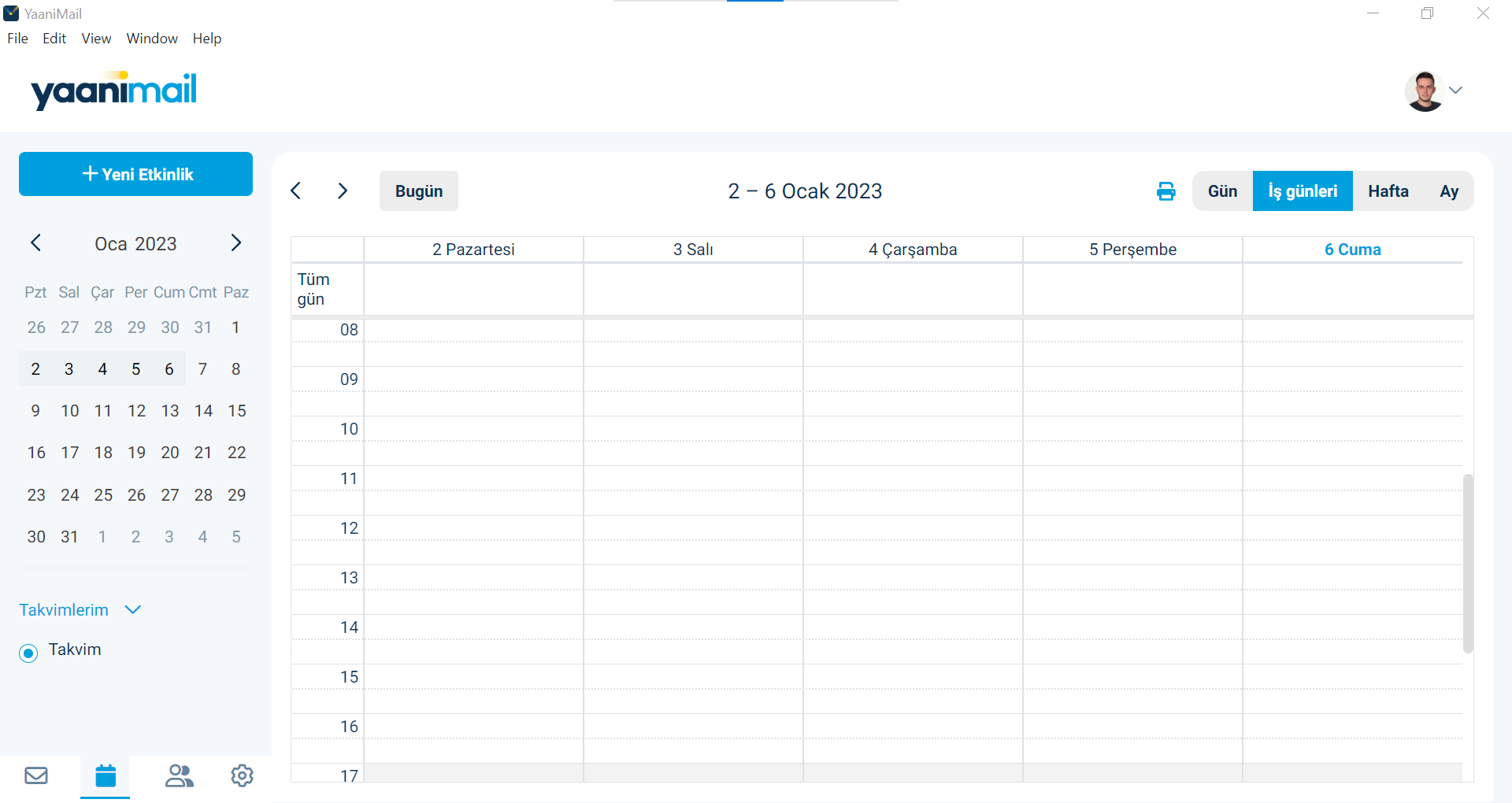Select January 18 in mini calendar
Viewport: 1512px width, 803px height.
[x=102, y=453]
